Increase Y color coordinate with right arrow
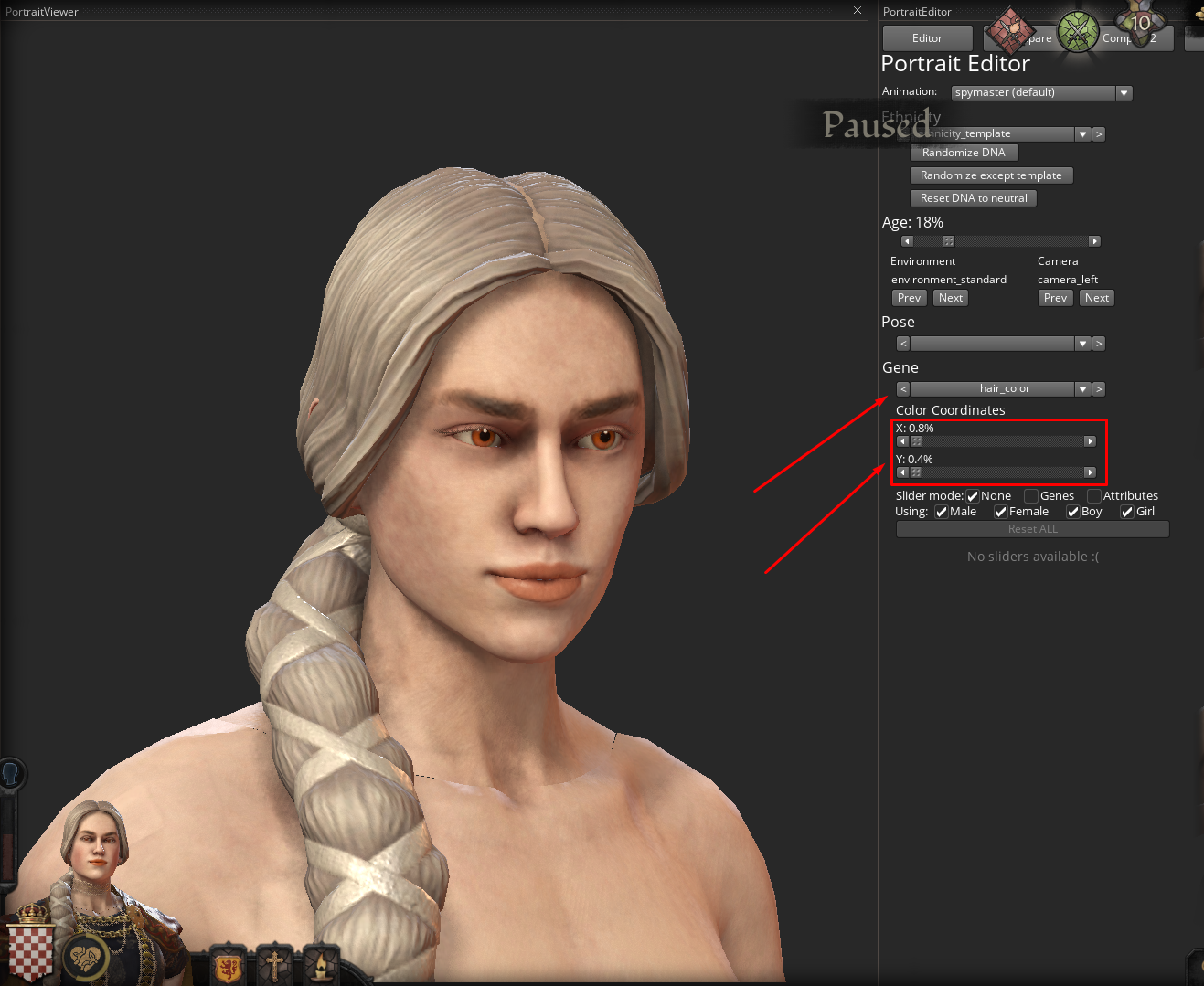The image size is (1204, 986). pos(1090,472)
